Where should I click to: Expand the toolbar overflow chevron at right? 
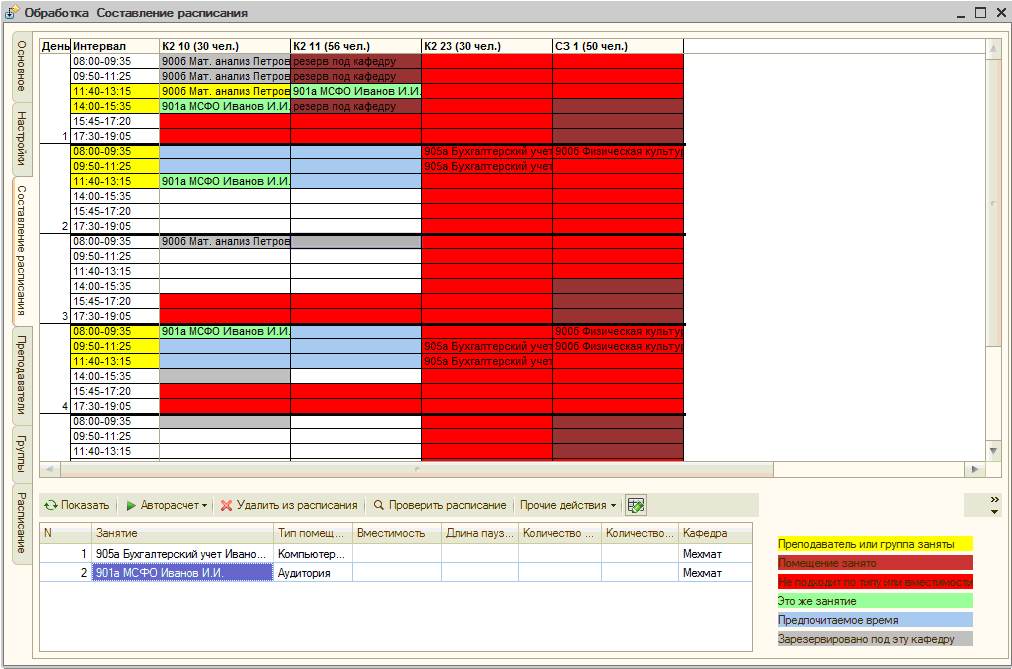993,504
